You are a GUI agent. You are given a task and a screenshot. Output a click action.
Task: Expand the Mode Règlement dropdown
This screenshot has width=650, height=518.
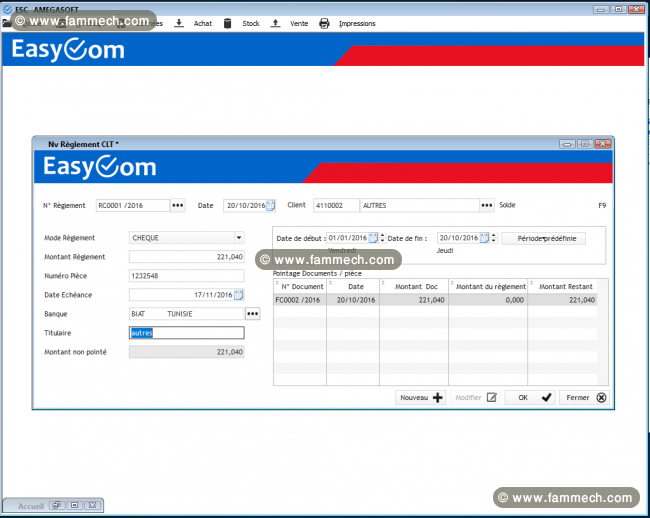(x=239, y=237)
